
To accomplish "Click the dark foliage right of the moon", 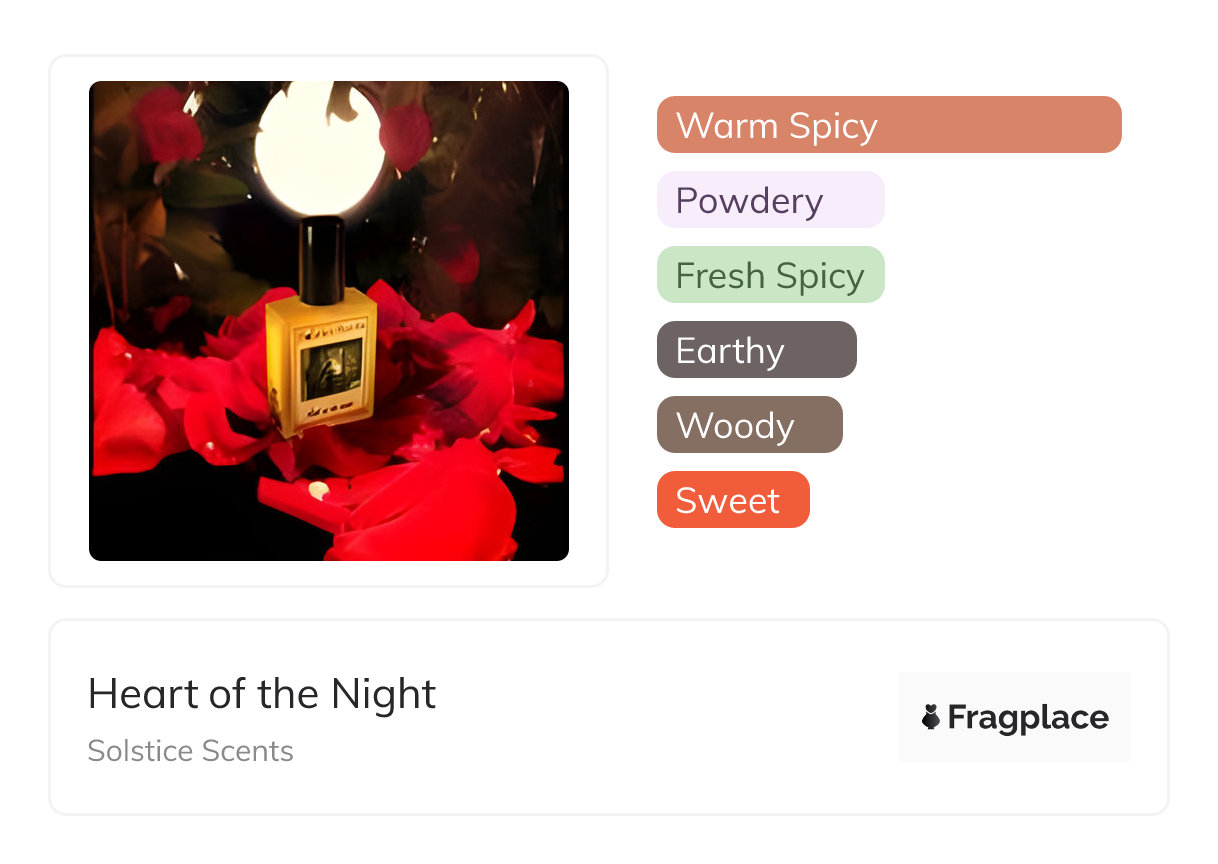I will (480, 180).
